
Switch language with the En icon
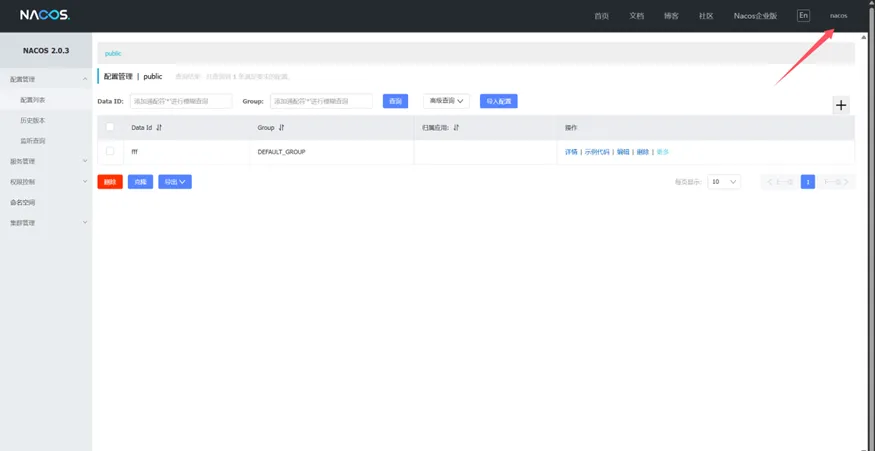coord(803,15)
